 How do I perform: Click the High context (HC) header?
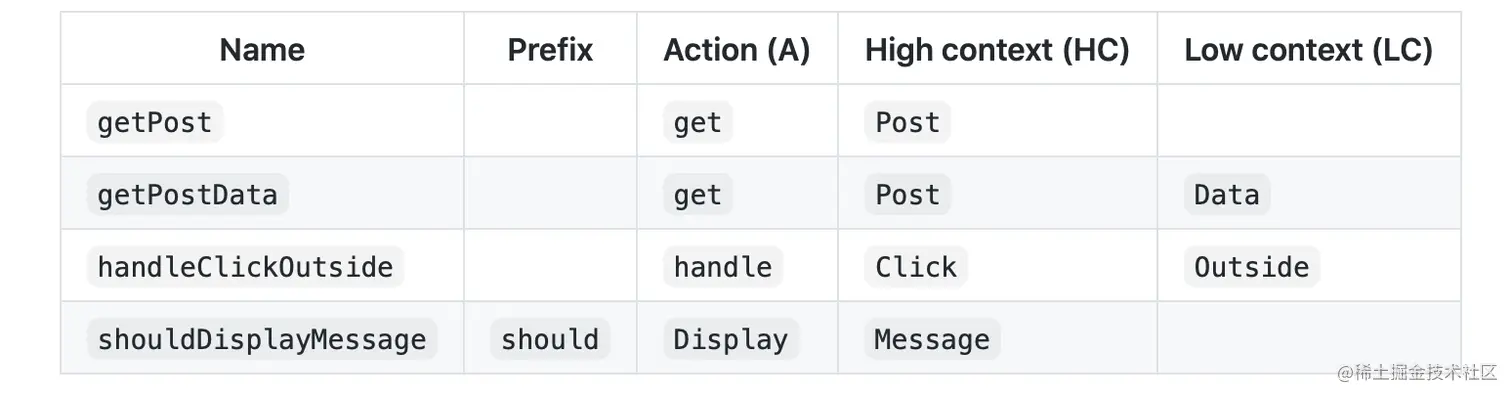pos(997,49)
